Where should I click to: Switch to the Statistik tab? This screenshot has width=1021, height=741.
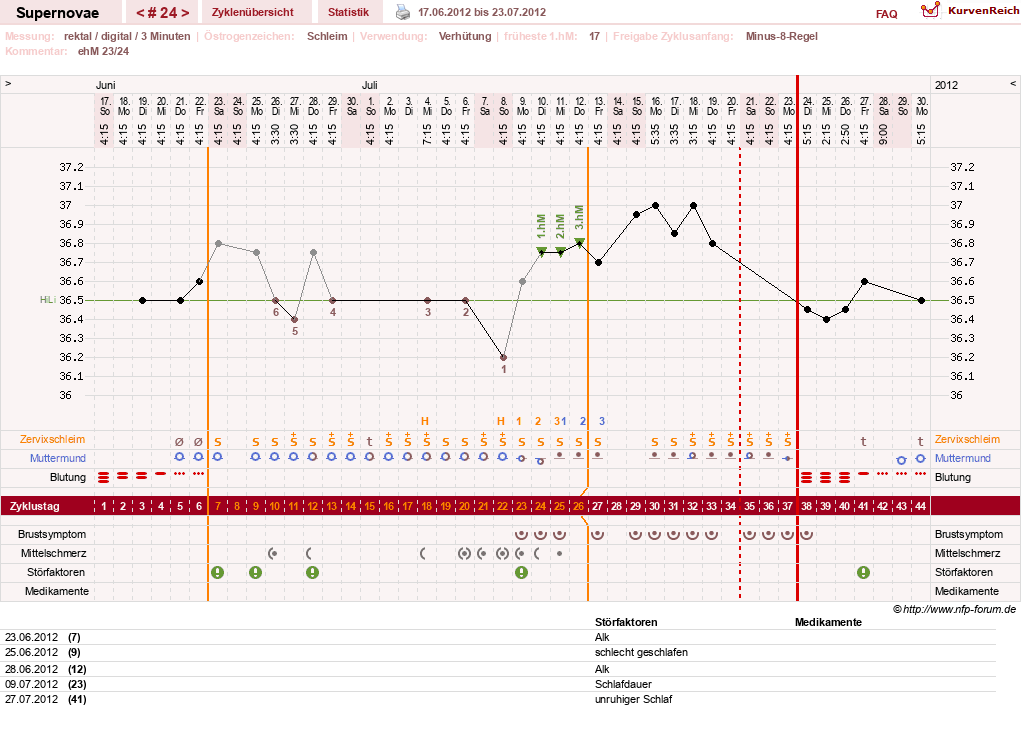click(348, 12)
